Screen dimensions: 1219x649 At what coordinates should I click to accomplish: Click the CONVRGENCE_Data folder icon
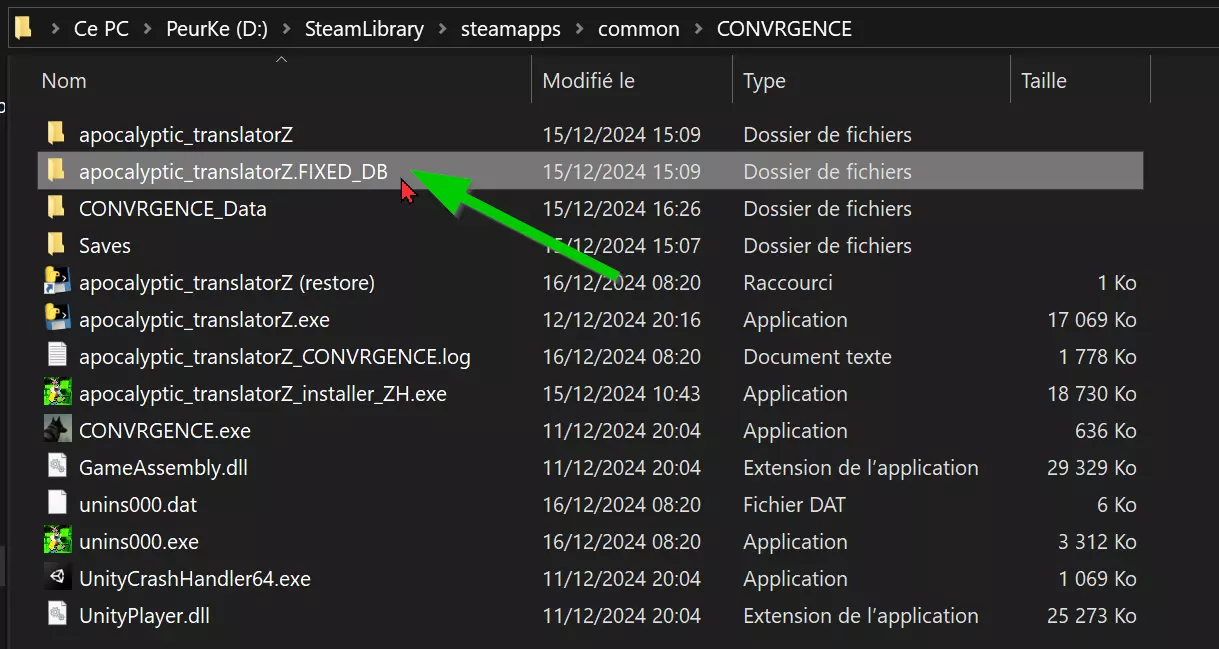tap(57, 207)
